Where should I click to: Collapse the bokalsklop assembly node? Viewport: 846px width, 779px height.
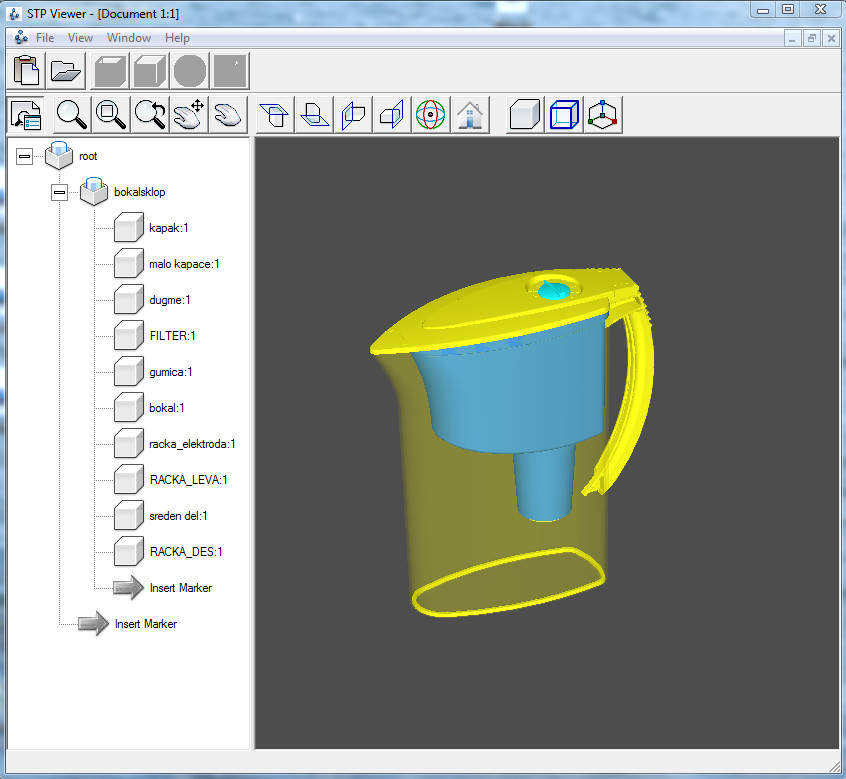point(59,192)
